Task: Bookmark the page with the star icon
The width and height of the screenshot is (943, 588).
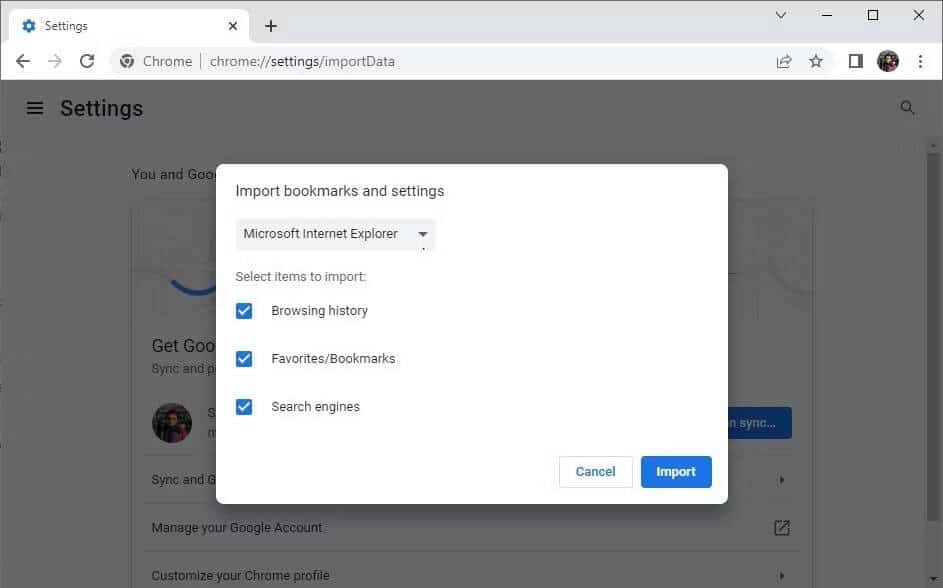Action: pos(816,60)
